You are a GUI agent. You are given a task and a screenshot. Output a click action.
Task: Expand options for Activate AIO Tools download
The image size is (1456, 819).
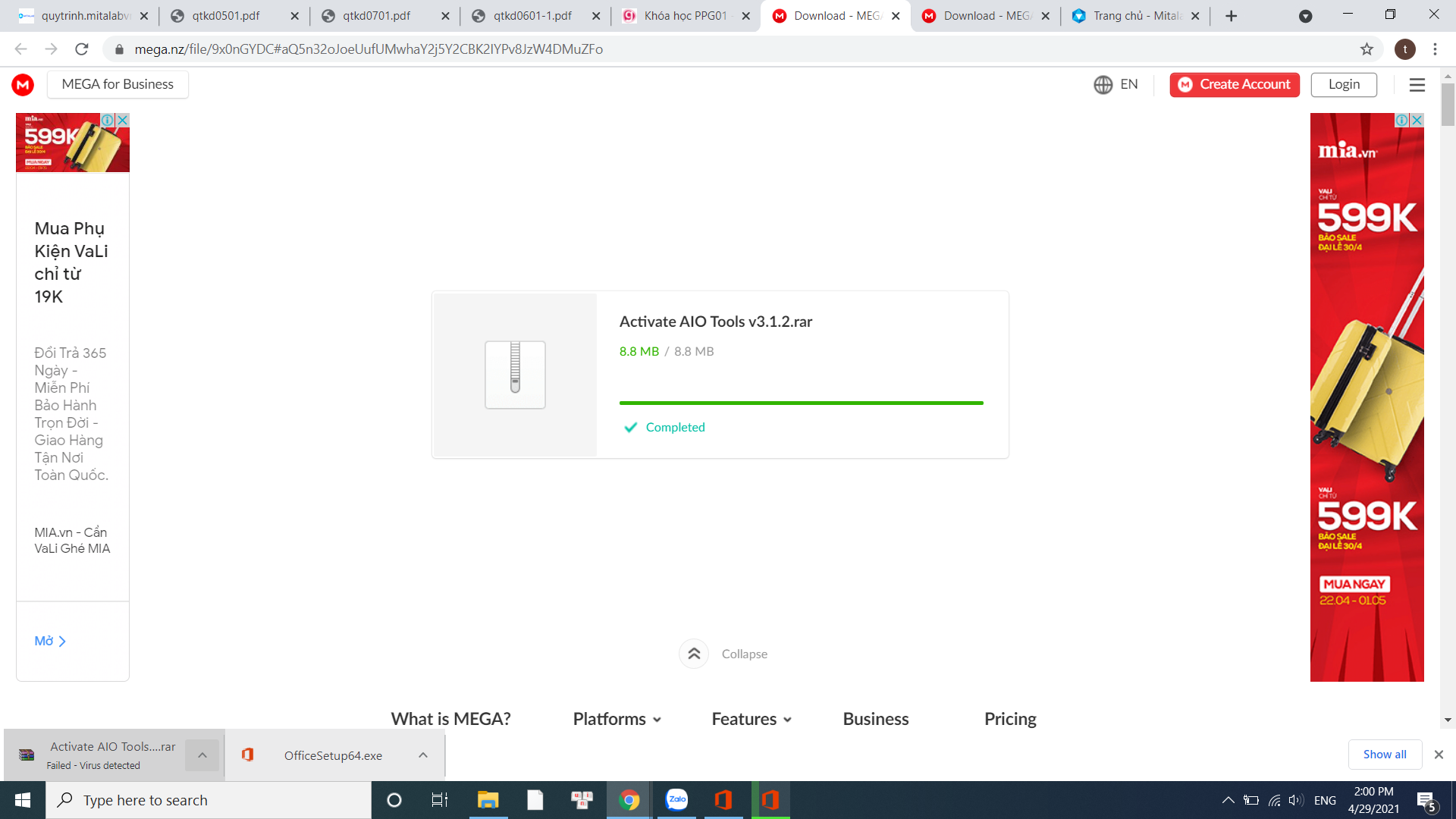pos(202,755)
